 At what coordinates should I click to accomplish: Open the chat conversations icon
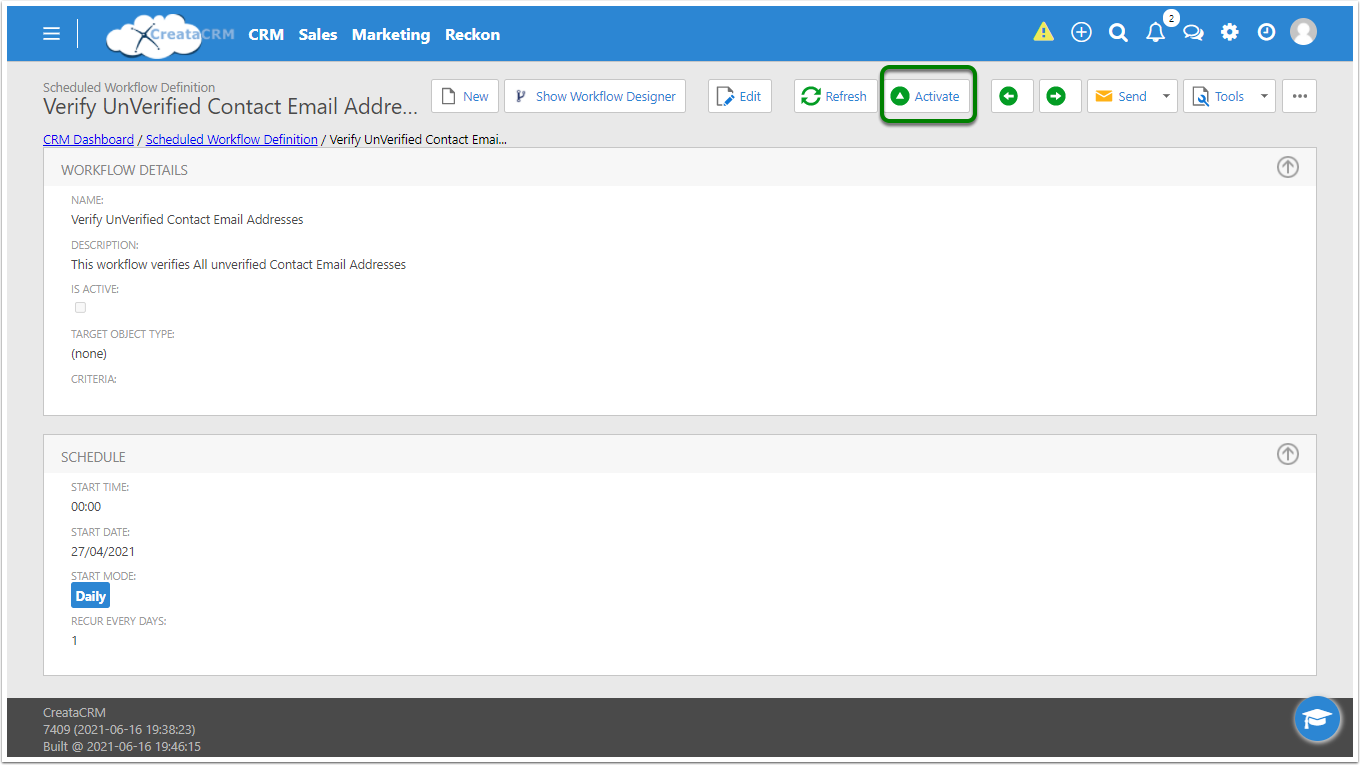click(1193, 32)
